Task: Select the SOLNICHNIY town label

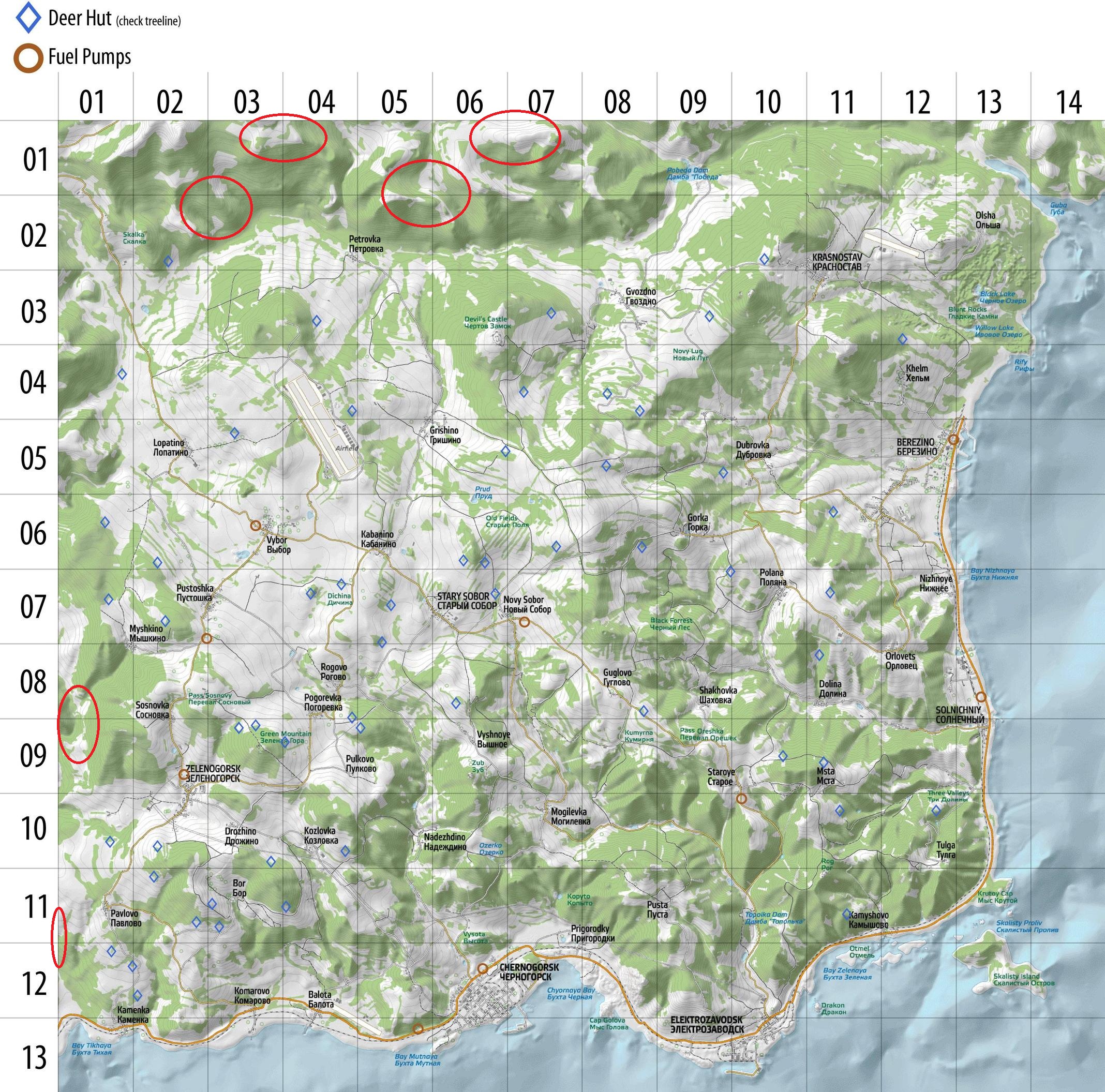Action: tap(960, 714)
